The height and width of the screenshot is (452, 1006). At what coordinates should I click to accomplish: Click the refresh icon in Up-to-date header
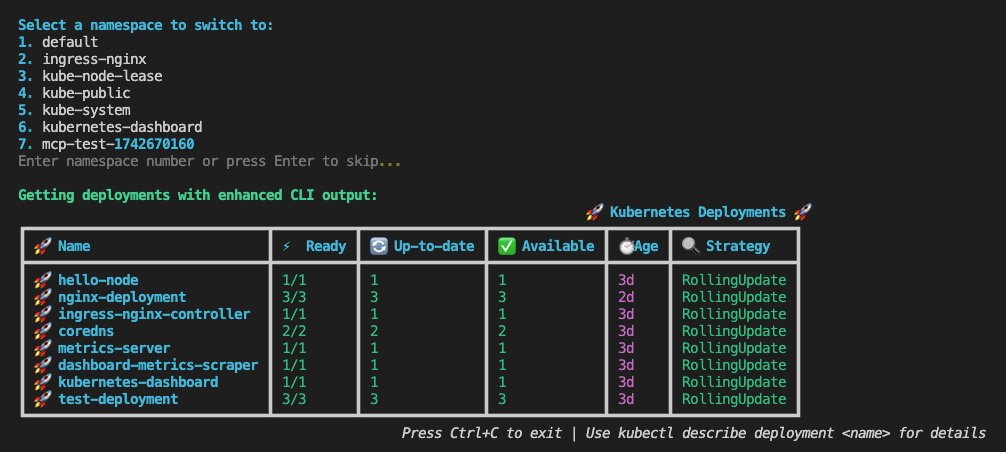[x=379, y=246]
